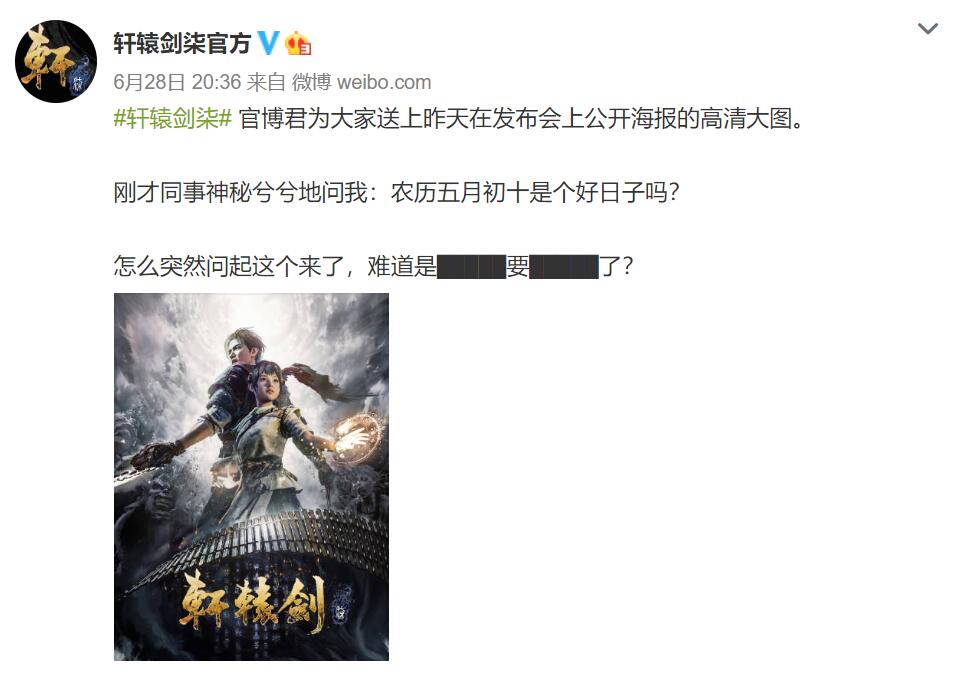
Task: Click the blue V verified badge
Action: pyautogui.click(x=268, y=42)
